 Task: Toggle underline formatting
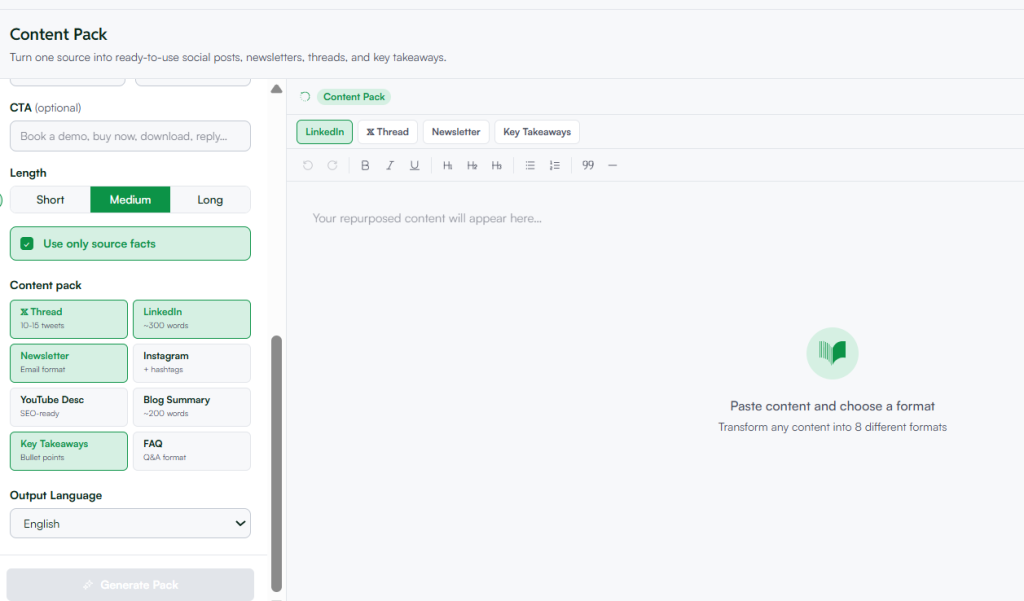(x=414, y=165)
